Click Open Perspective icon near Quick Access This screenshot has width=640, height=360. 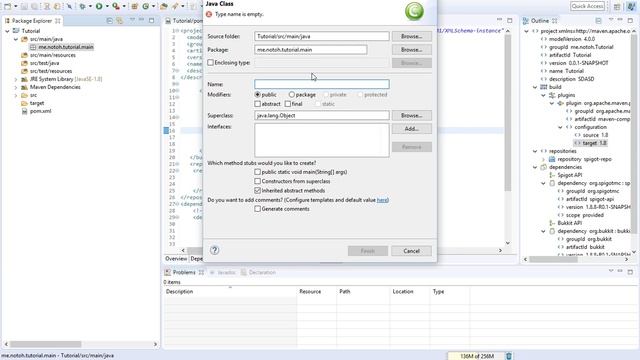coord(617,6)
